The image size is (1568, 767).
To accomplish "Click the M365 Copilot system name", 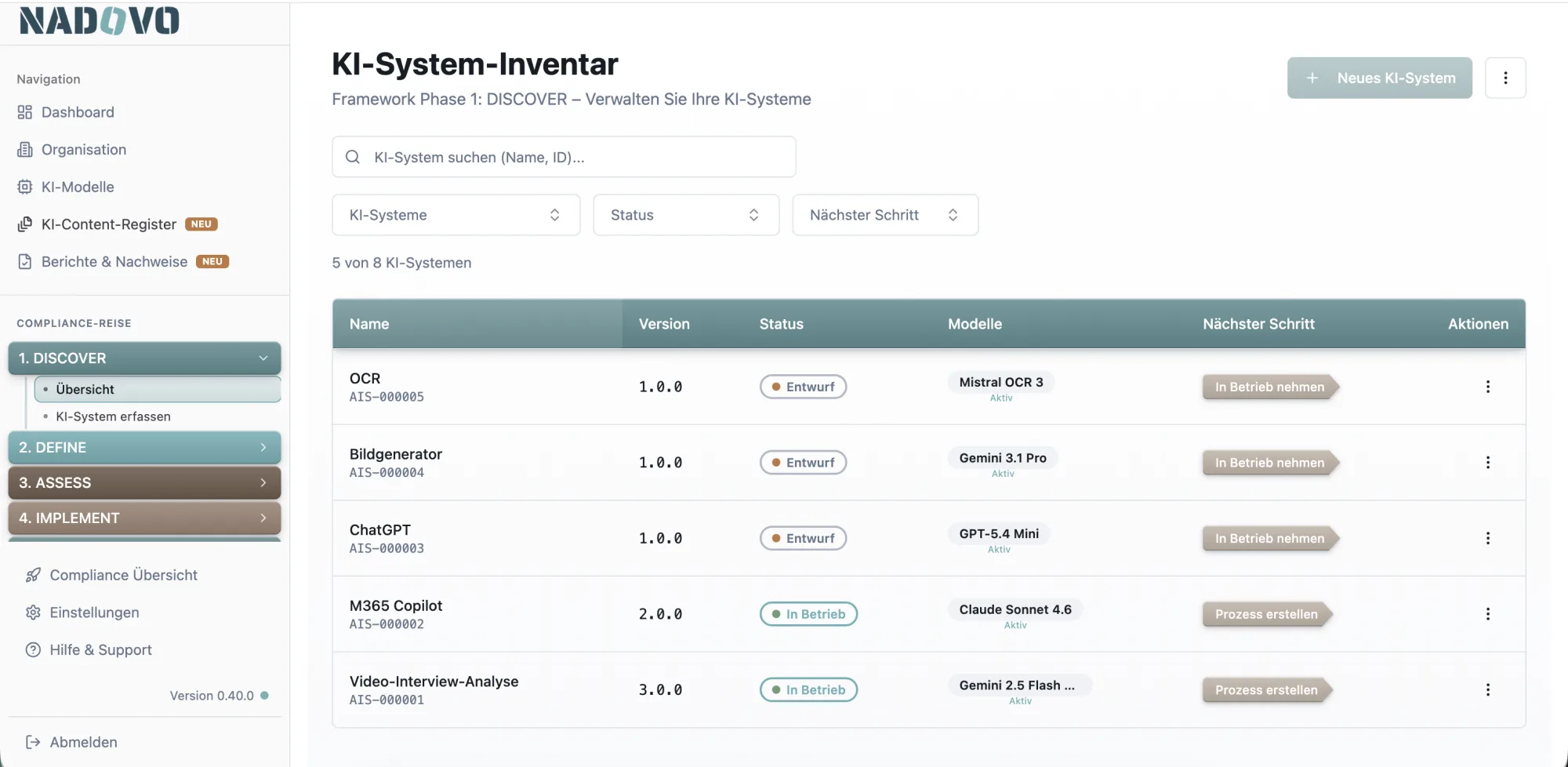I will [x=396, y=605].
